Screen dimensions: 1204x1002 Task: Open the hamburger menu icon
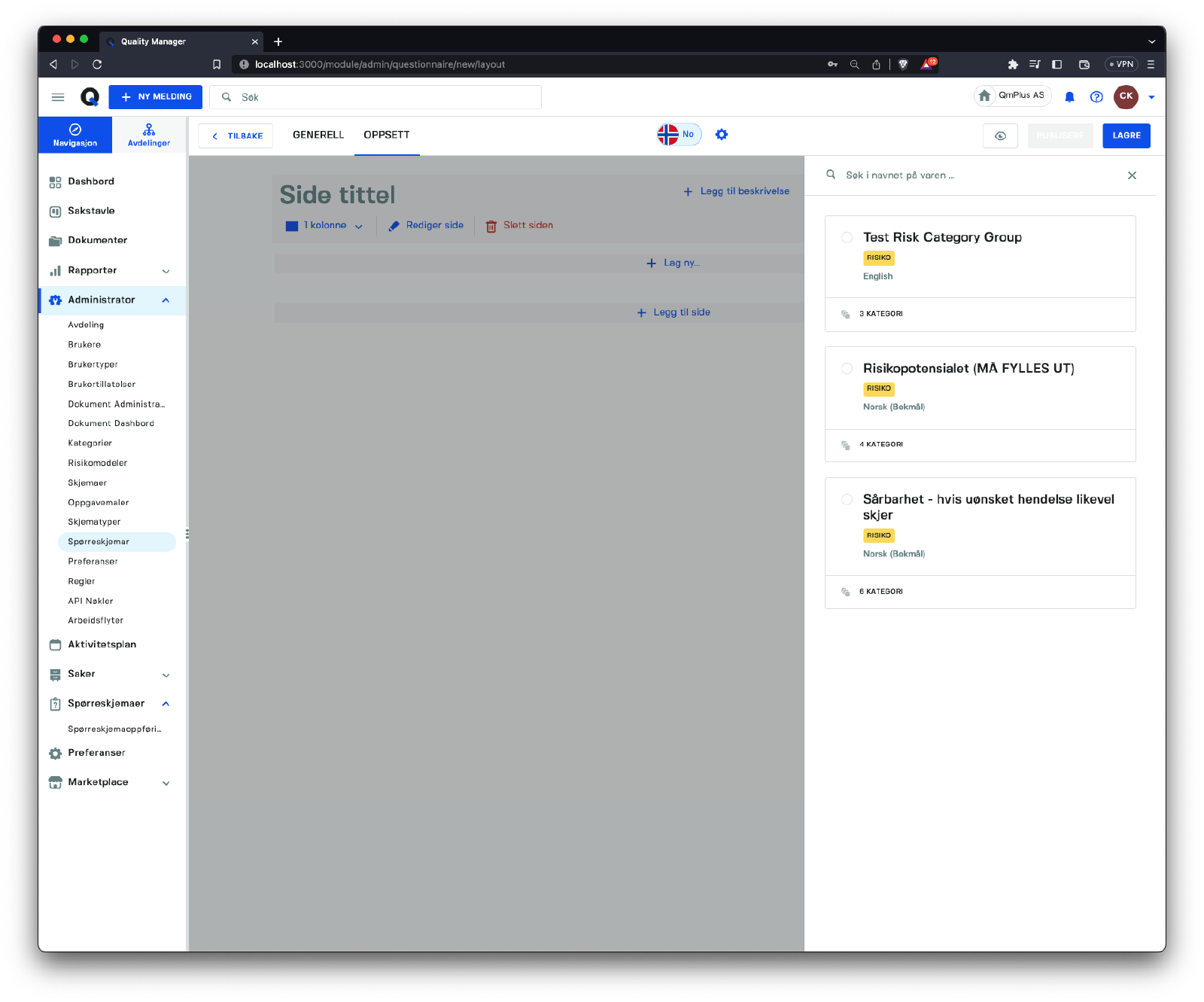(x=58, y=97)
